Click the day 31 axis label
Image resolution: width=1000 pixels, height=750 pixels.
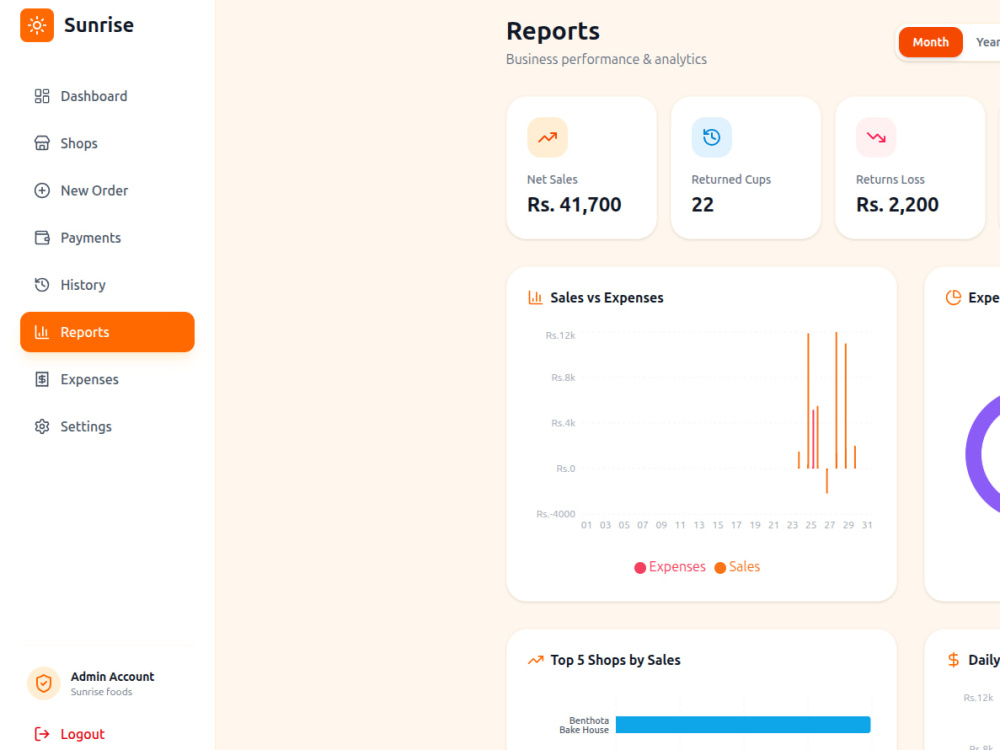(x=867, y=526)
